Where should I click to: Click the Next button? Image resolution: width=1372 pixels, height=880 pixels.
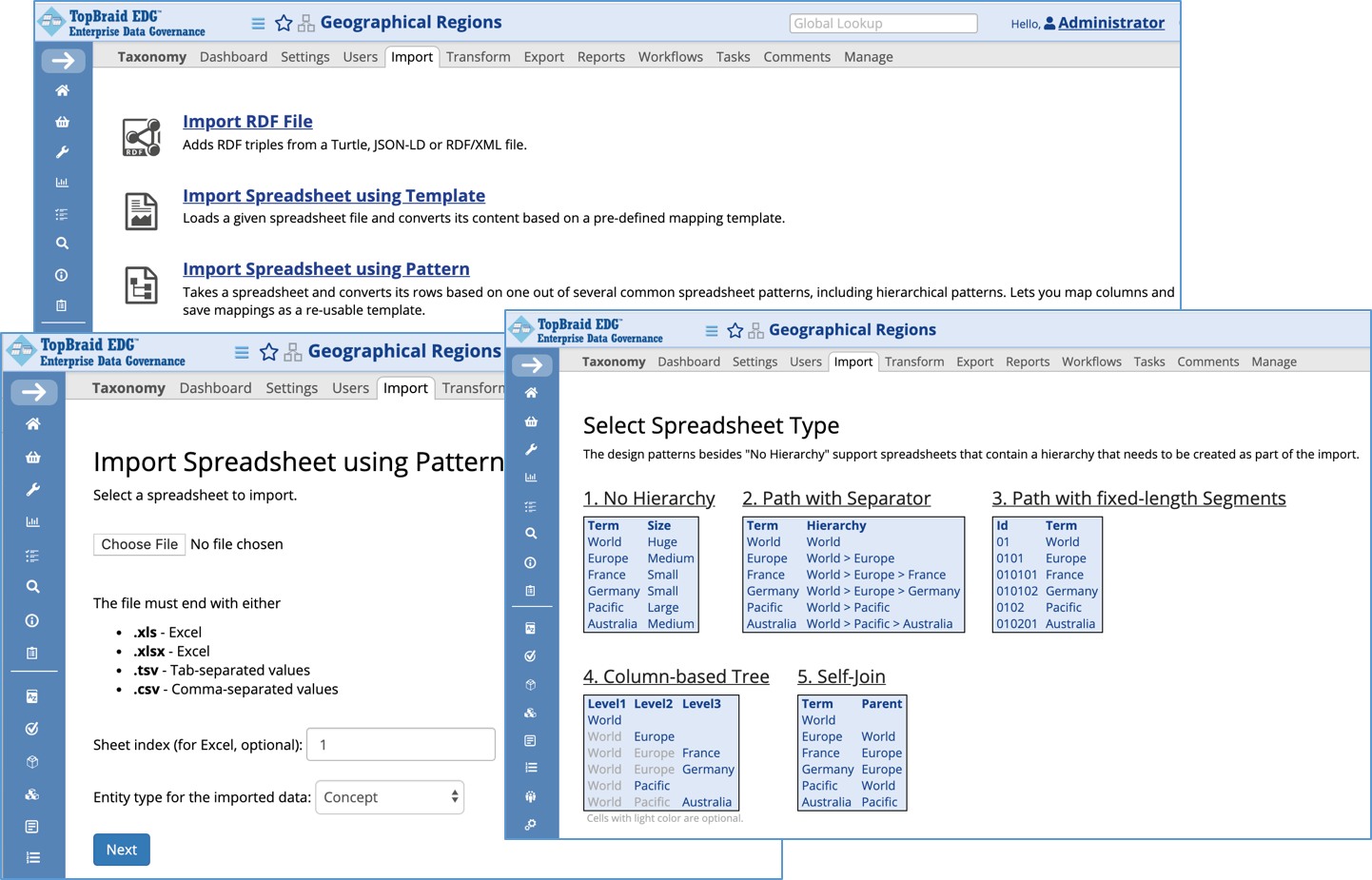pyautogui.click(x=122, y=850)
